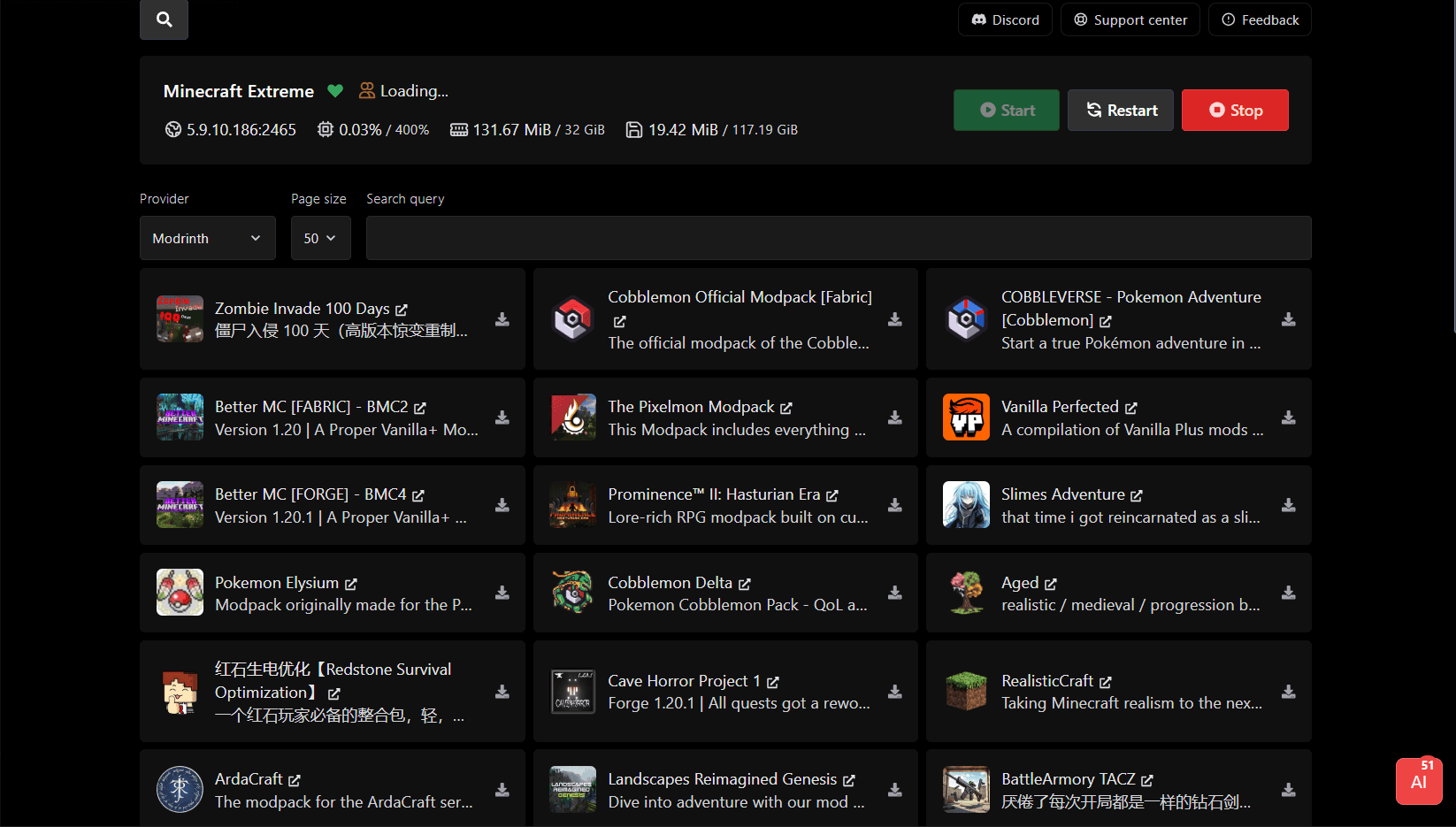This screenshot has width=1456, height=827.
Task: Open ArdaCraft external link icon
Action: click(295, 780)
